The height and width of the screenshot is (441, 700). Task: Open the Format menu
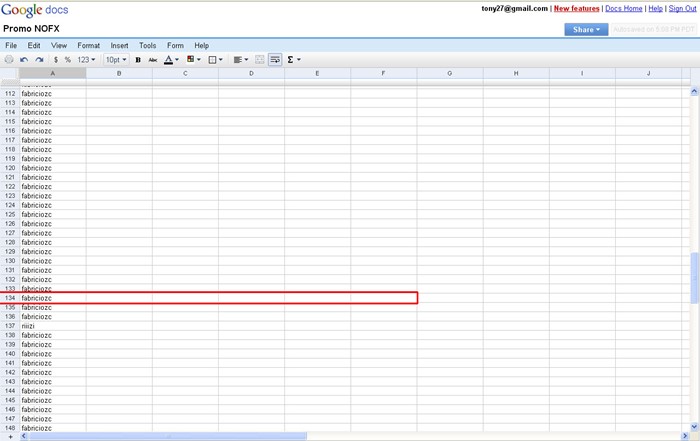click(x=89, y=45)
